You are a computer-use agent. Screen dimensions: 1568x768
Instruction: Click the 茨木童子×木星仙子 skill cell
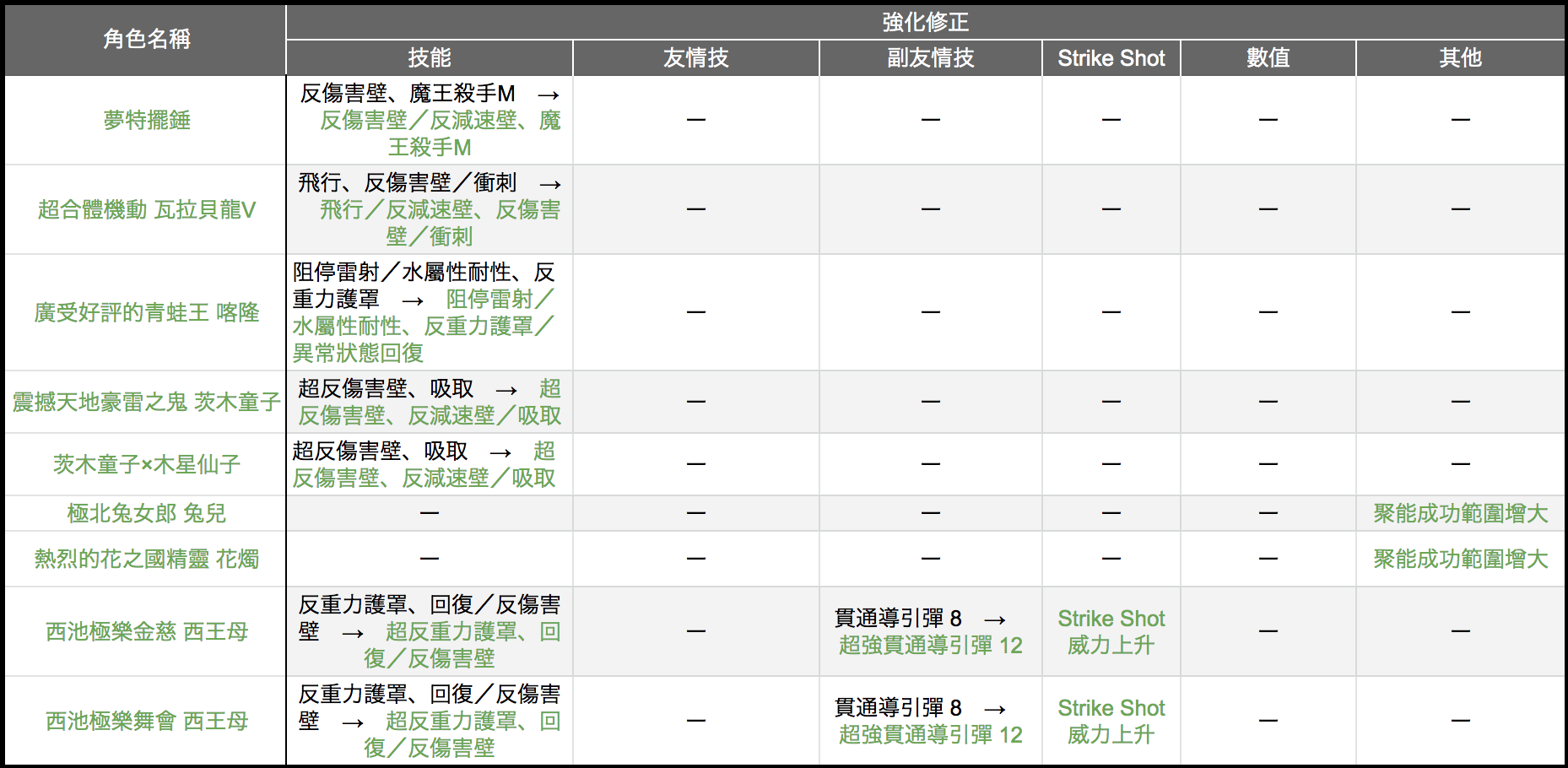[x=430, y=465]
